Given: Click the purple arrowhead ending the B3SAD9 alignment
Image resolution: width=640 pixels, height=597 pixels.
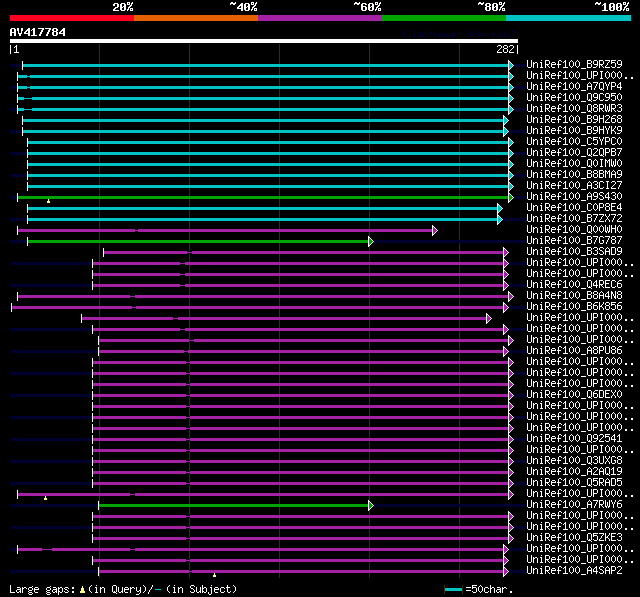Looking at the screenshot, I should point(506,253).
